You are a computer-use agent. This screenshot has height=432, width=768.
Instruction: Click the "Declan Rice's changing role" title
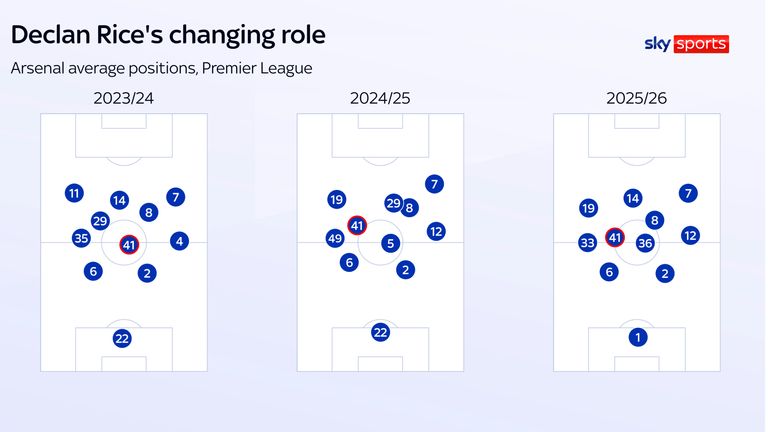167,36
